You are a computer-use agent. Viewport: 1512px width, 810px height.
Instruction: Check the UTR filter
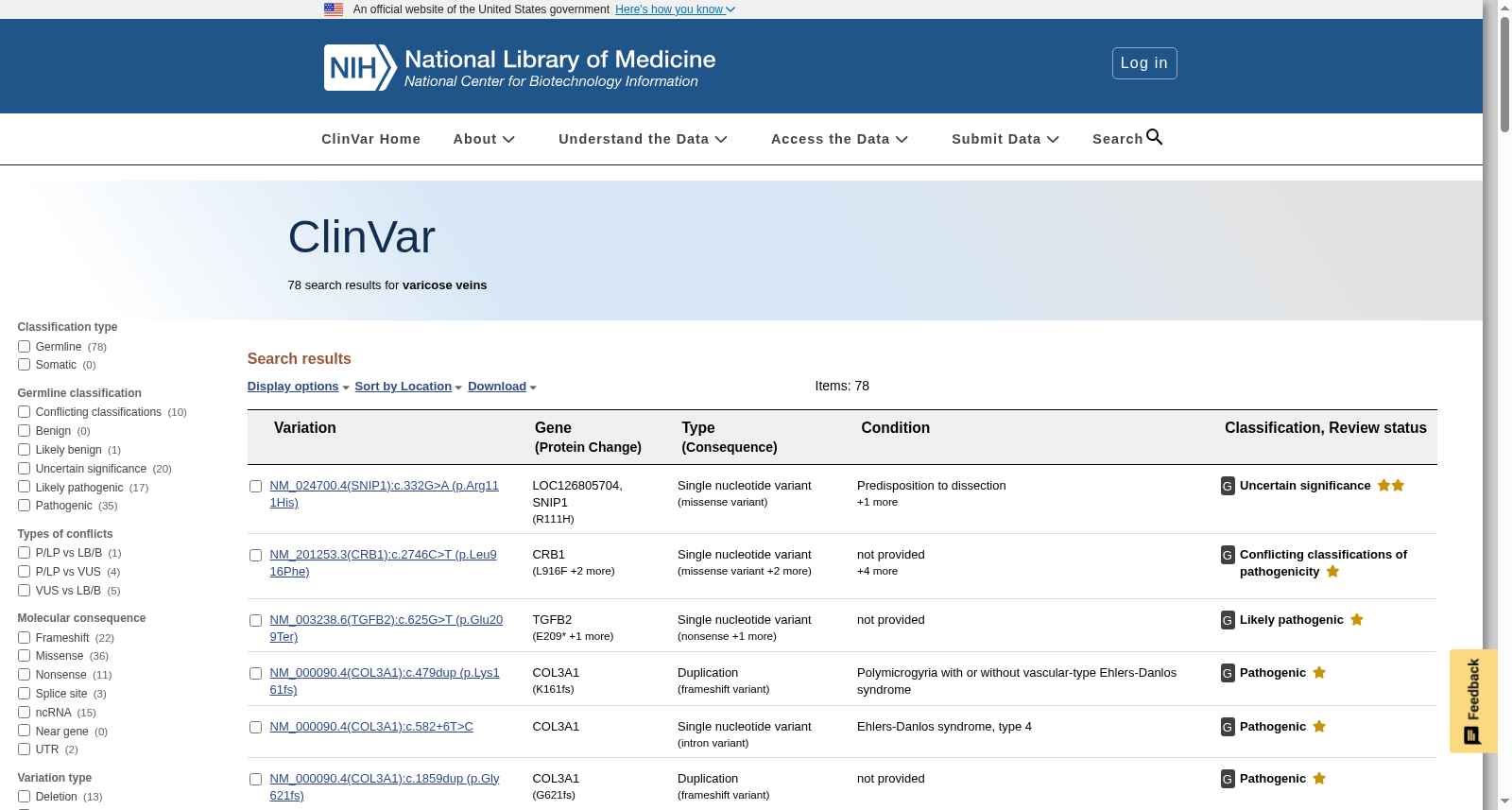click(24, 750)
